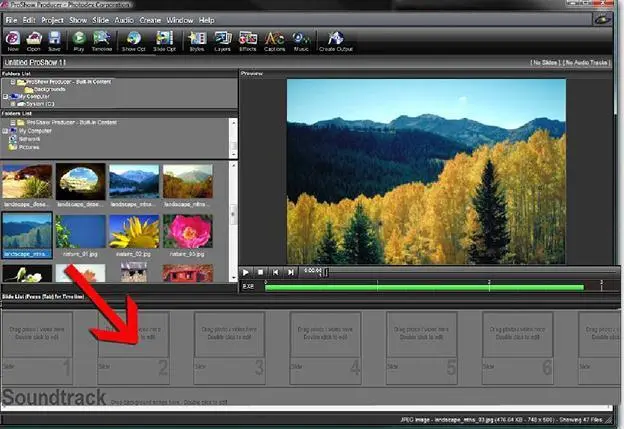Expand System (C:) drive node
This screenshot has height=429, width=624.
(x=13, y=104)
